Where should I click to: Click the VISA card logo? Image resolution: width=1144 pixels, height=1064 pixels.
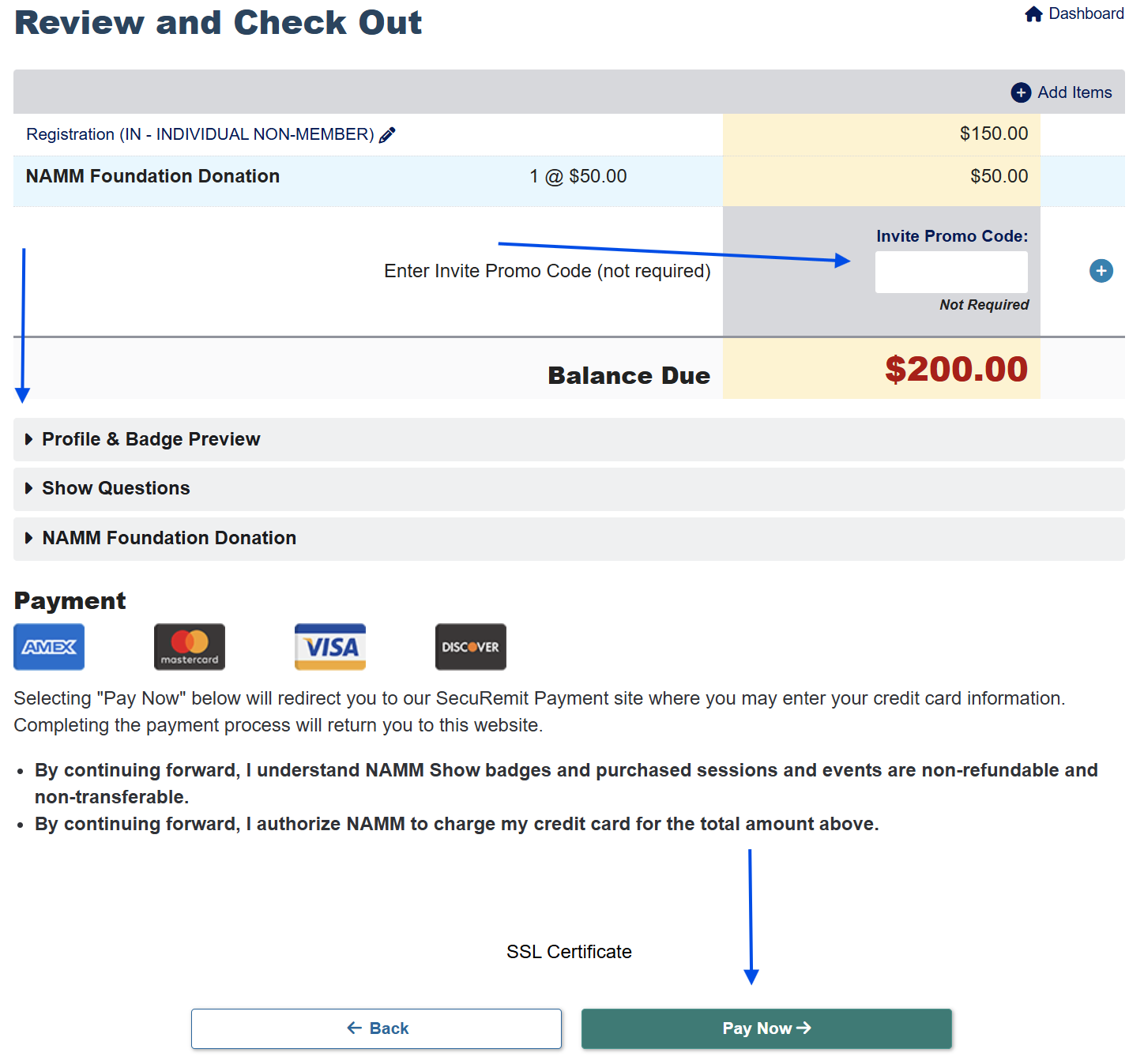point(330,647)
